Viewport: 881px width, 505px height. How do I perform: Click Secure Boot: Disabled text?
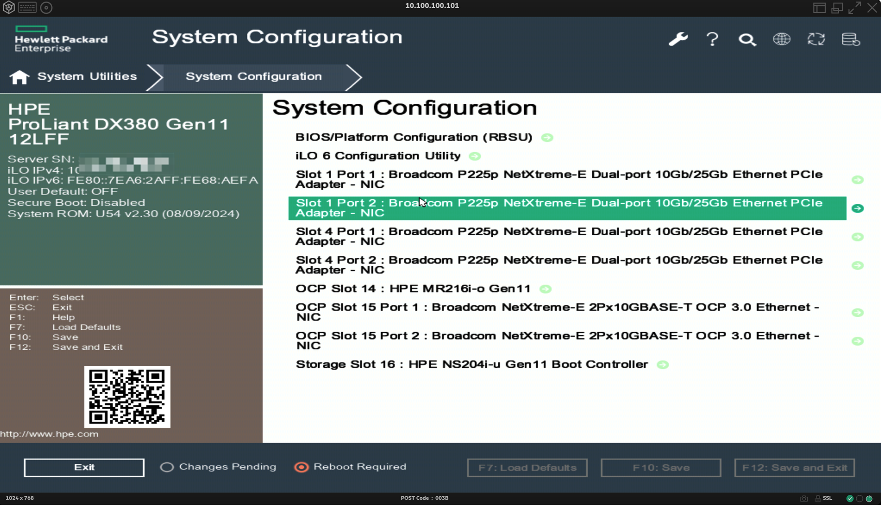[76, 203]
